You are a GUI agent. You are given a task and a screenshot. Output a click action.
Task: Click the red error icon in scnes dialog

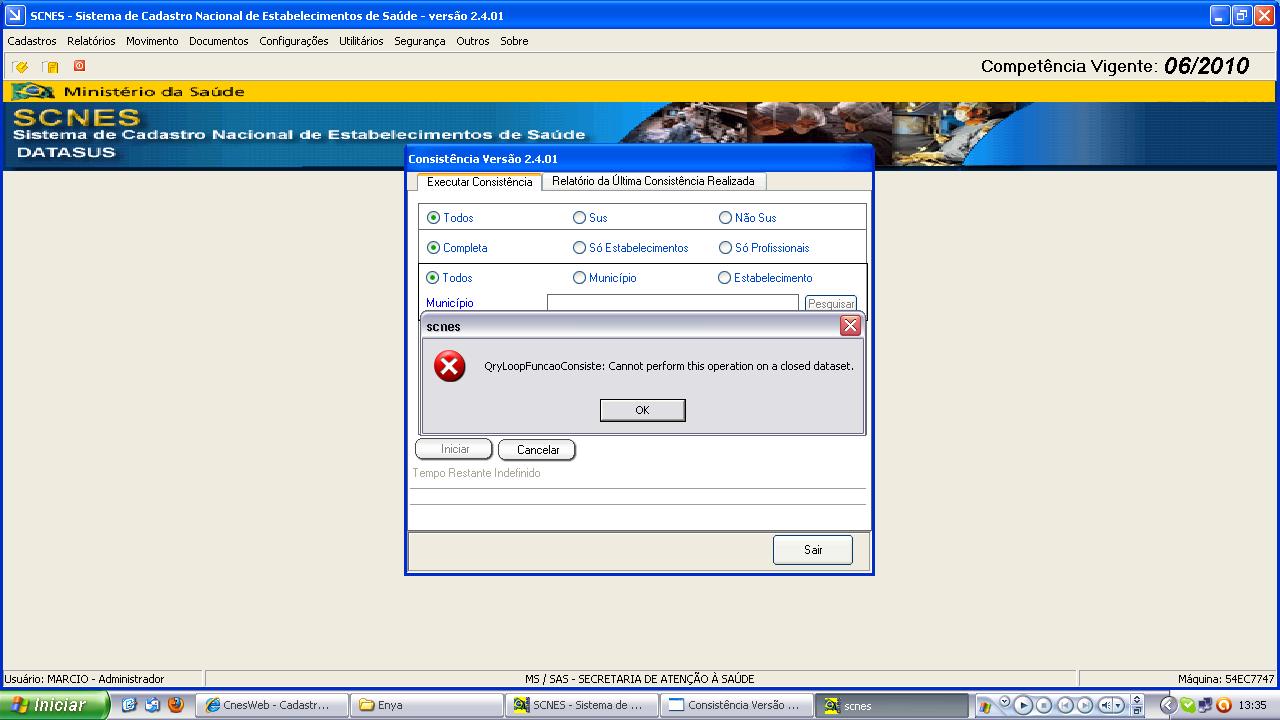(449, 366)
